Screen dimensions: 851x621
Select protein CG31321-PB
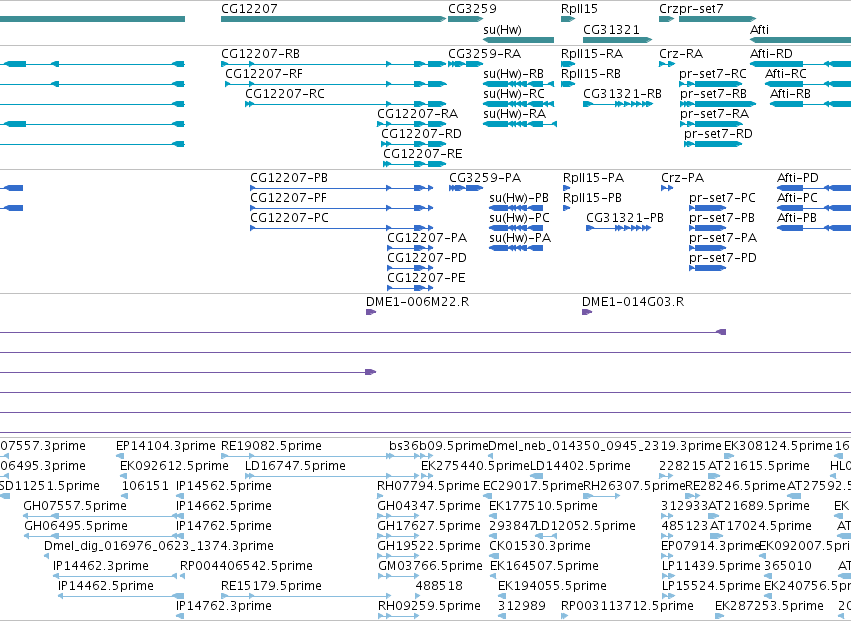tap(619, 229)
